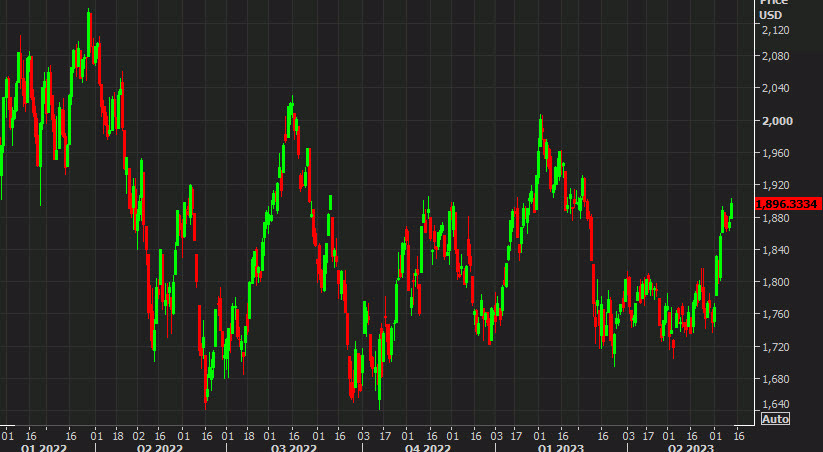Click the USD currency label
The image size is (823, 452).
771,15
